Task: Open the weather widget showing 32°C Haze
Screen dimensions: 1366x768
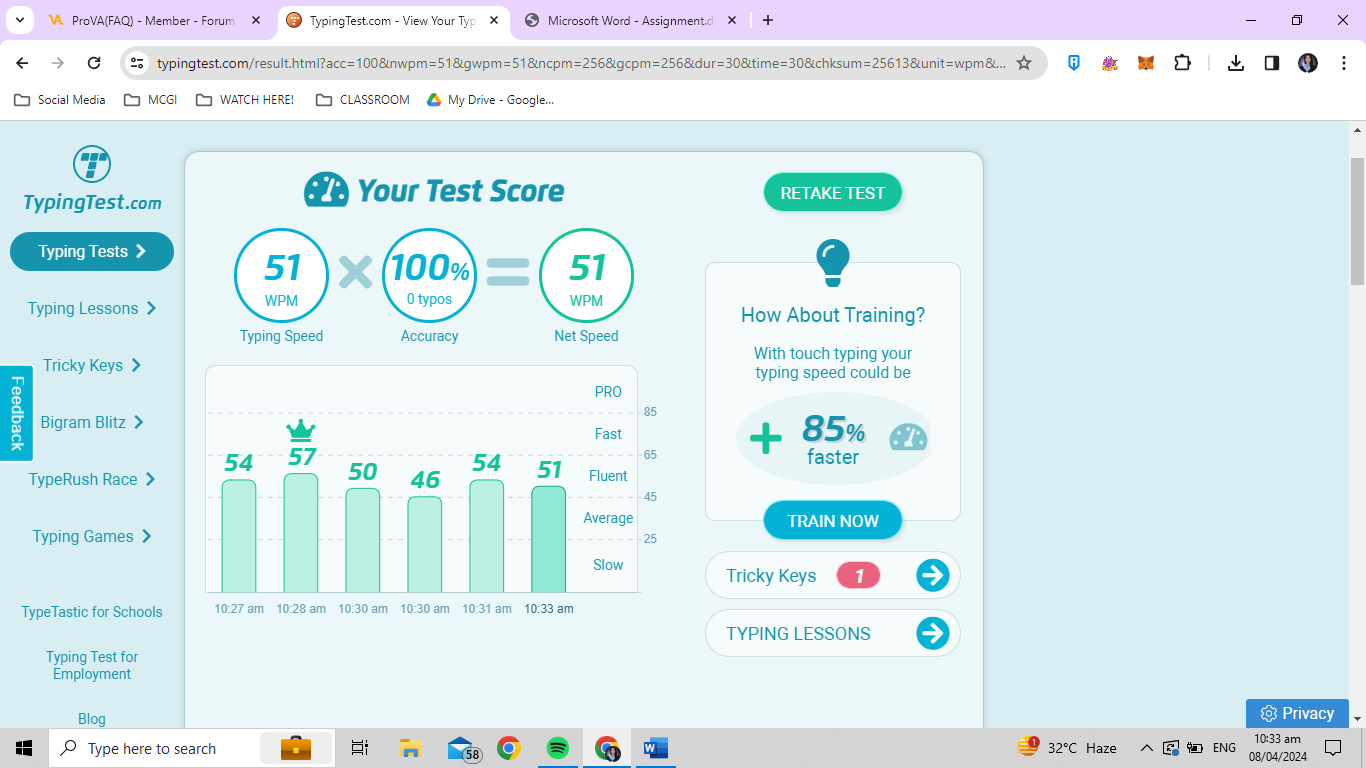Action: tap(1067, 748)
